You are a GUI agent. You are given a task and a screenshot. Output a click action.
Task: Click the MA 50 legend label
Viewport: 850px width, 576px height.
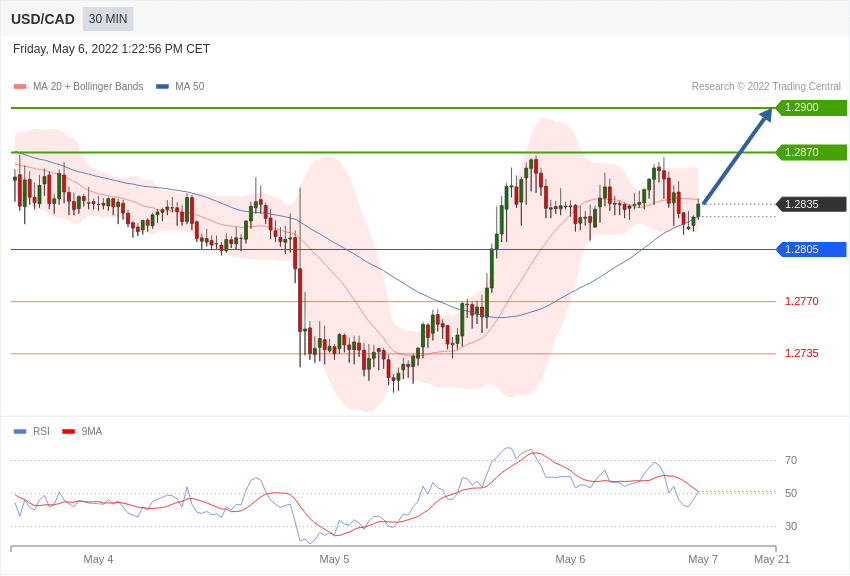click(x=190, y=86)
